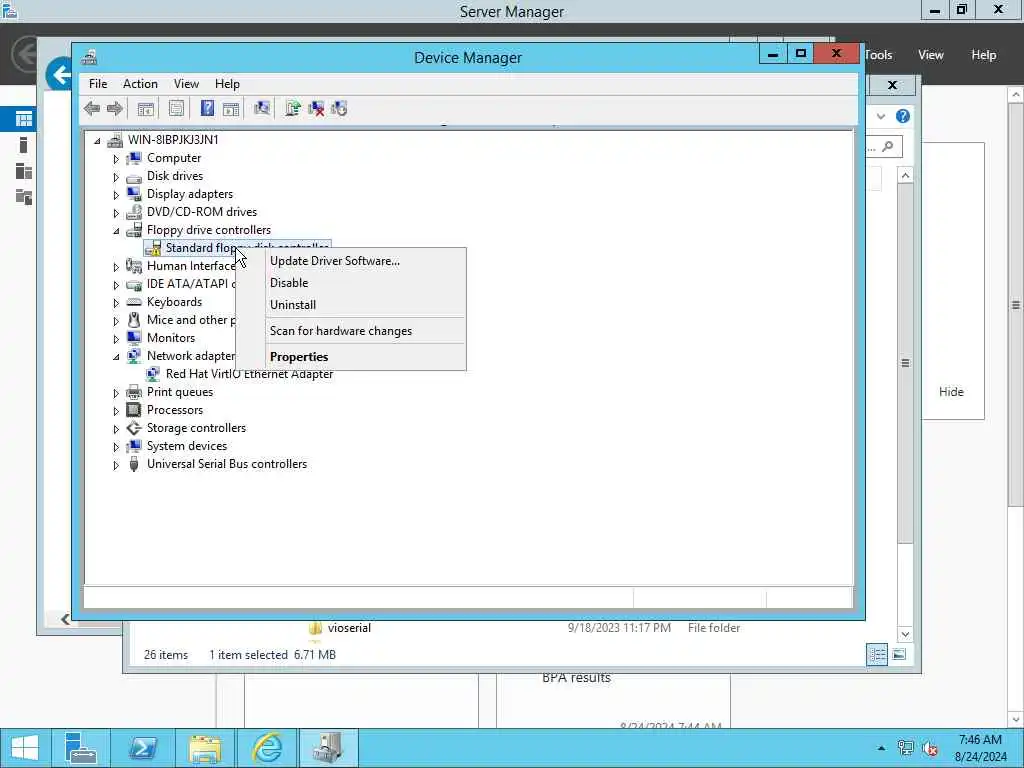Open PowerShell from the taskbar
This screenshot has width=1024, height=768.
click(142, 748)
